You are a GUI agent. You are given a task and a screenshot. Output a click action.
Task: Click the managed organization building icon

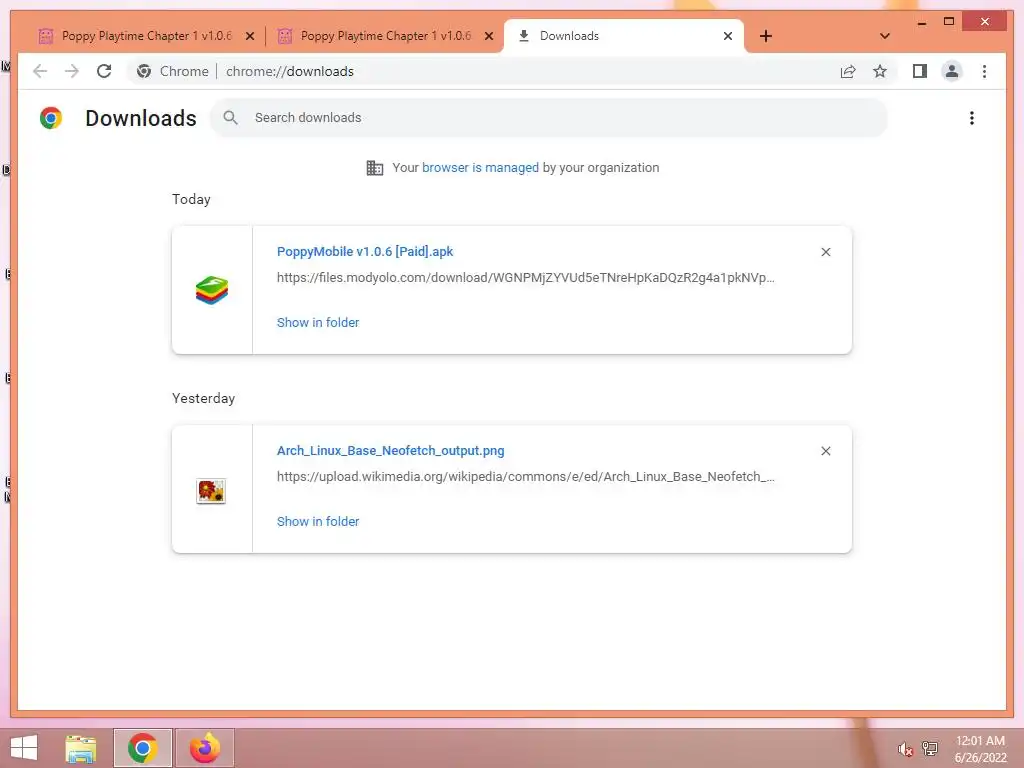(375, 168)
